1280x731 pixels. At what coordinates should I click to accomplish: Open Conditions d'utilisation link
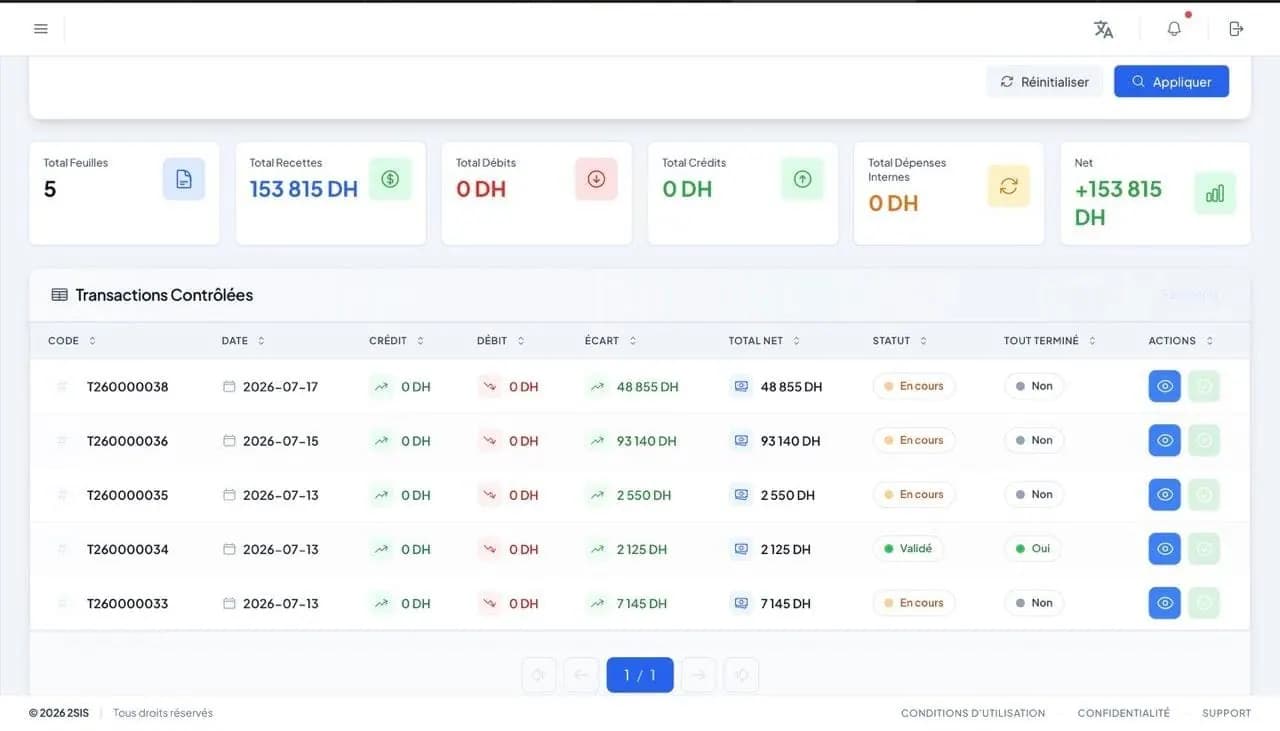(x=973, y=713)
